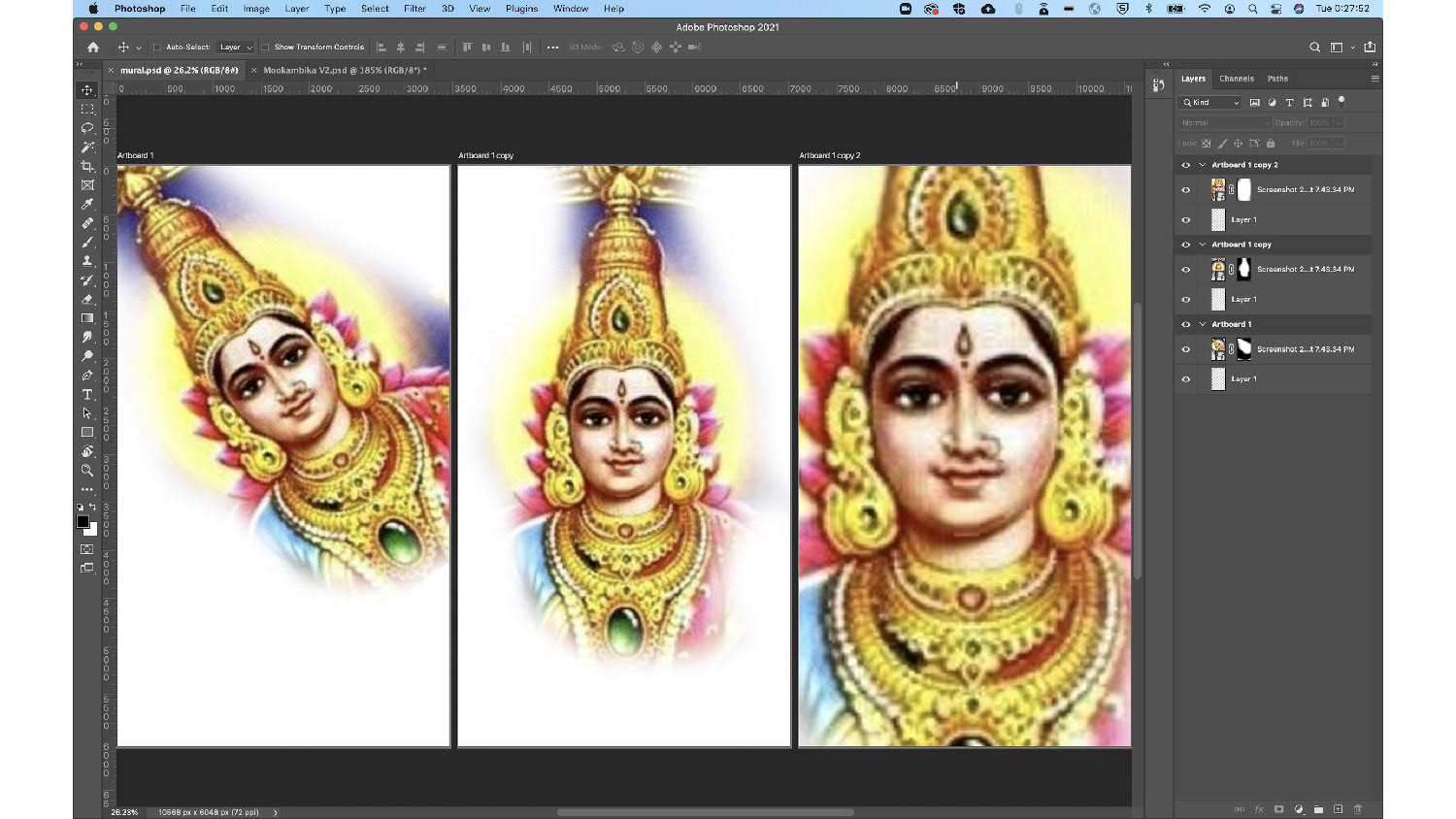Collapse the Artboard 1 copy 2 group
Screen dimensions: 1456x819
coord(1203,165)
